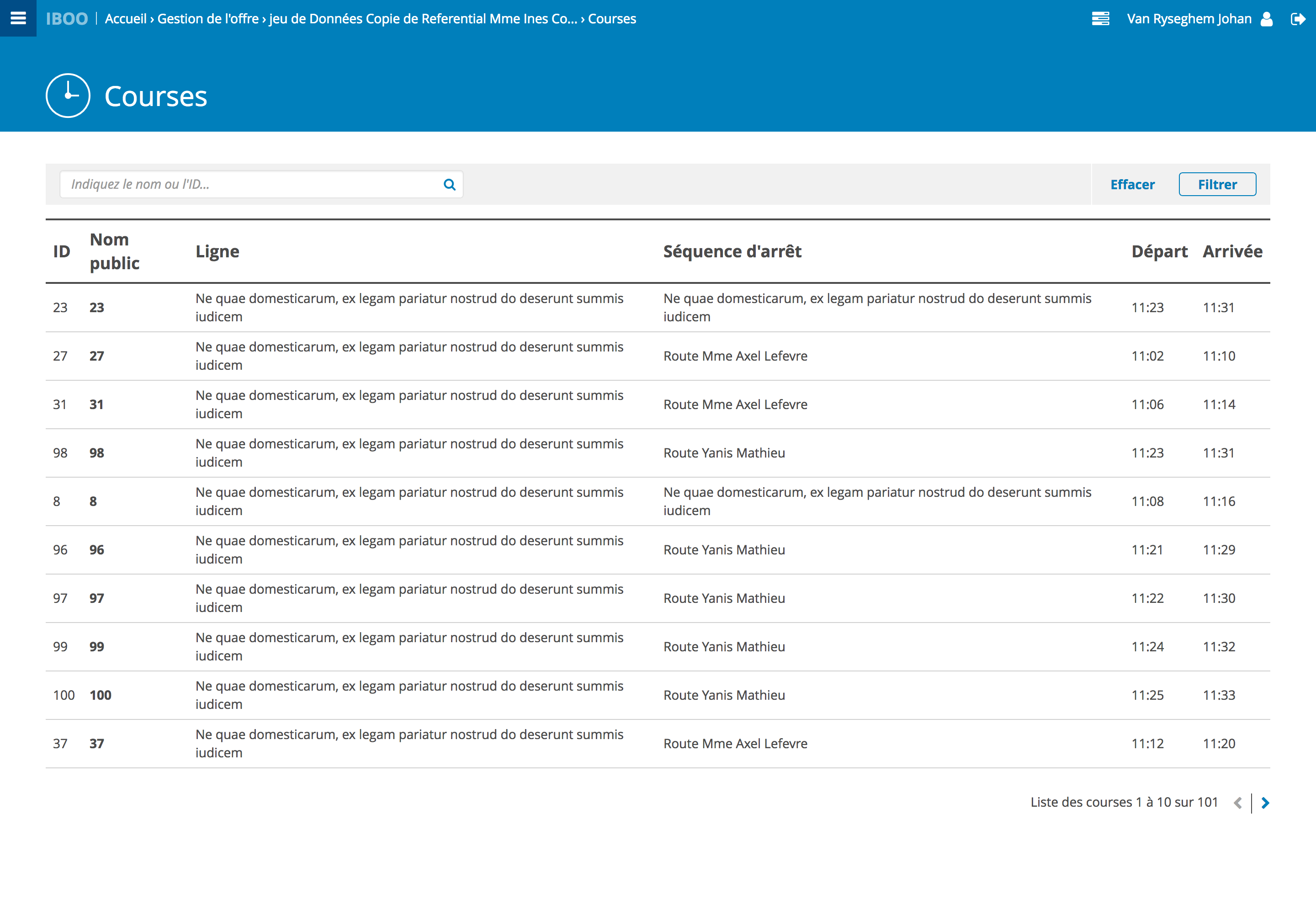Screen dimensions: 1316x905
Task: Click the Filtrer button
Action: point(1217,184)
